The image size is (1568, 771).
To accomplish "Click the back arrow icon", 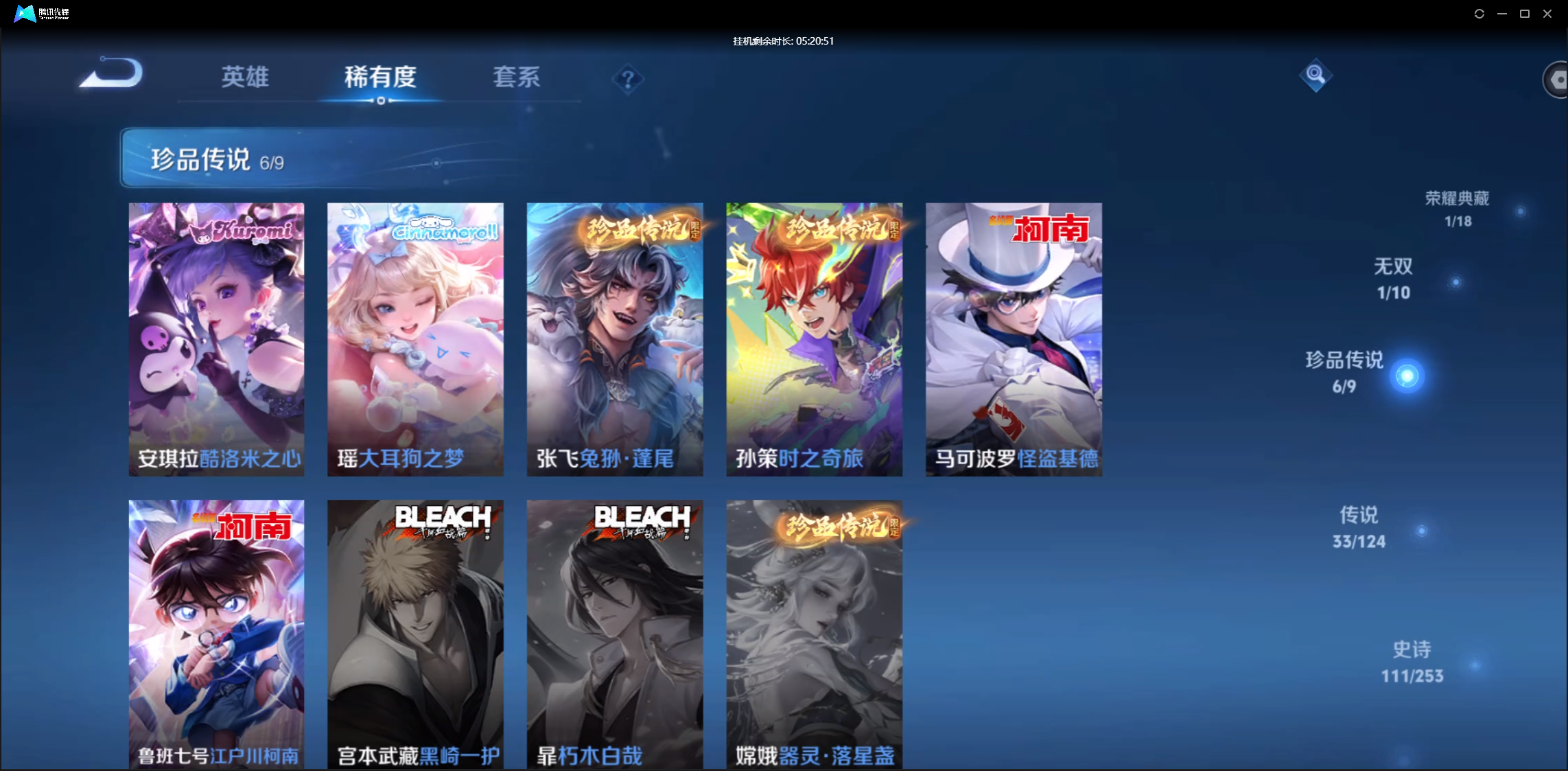I will pos(111,72).
